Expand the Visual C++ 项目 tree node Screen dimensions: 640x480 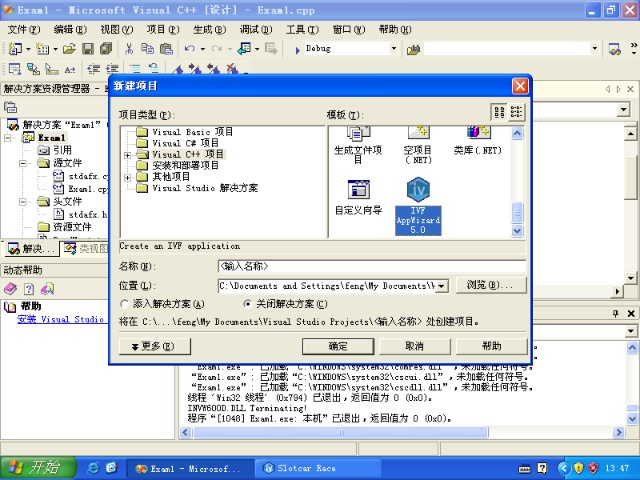pos(128,155)
